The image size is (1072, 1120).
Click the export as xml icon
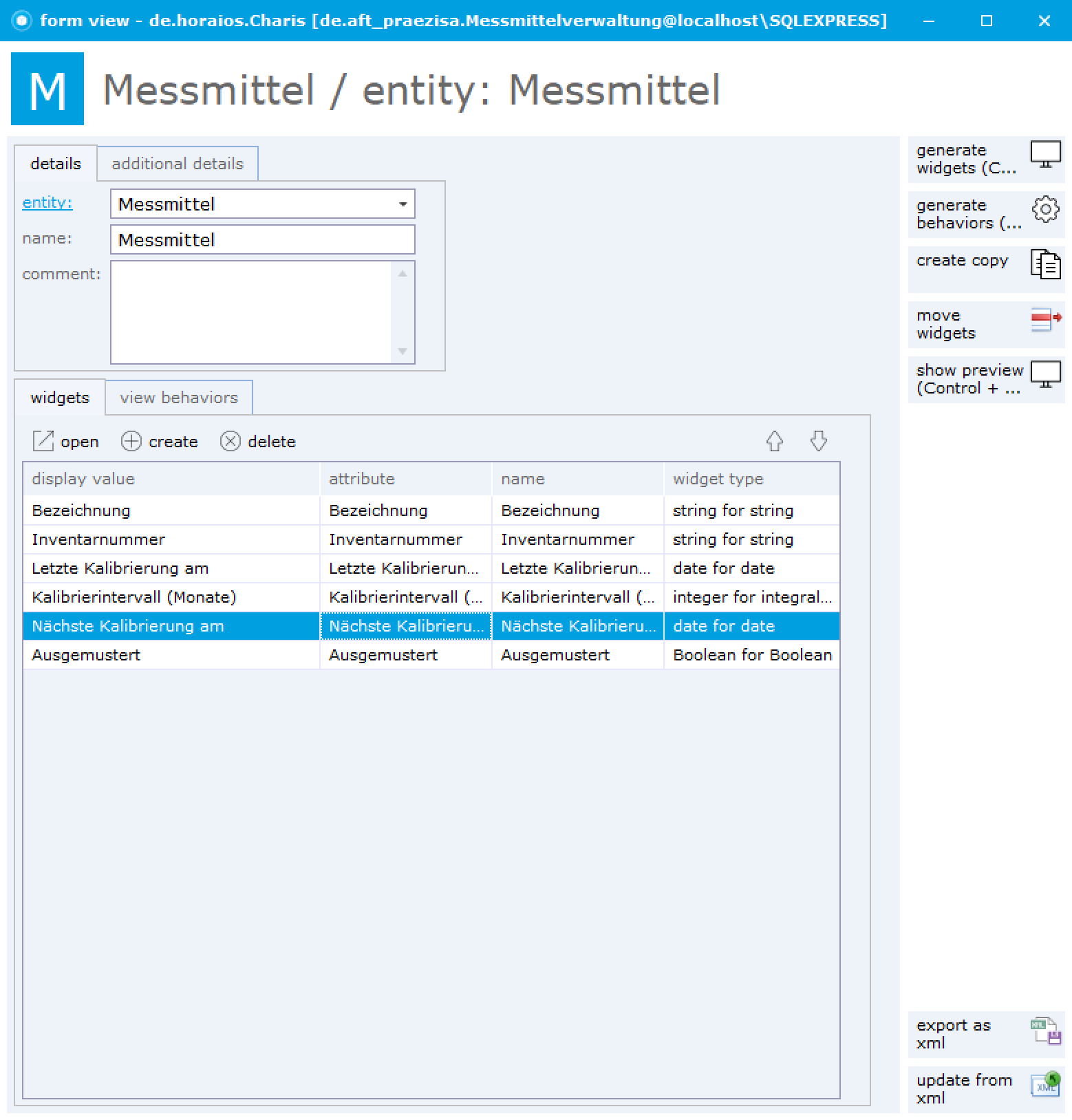point(1046,1031)
